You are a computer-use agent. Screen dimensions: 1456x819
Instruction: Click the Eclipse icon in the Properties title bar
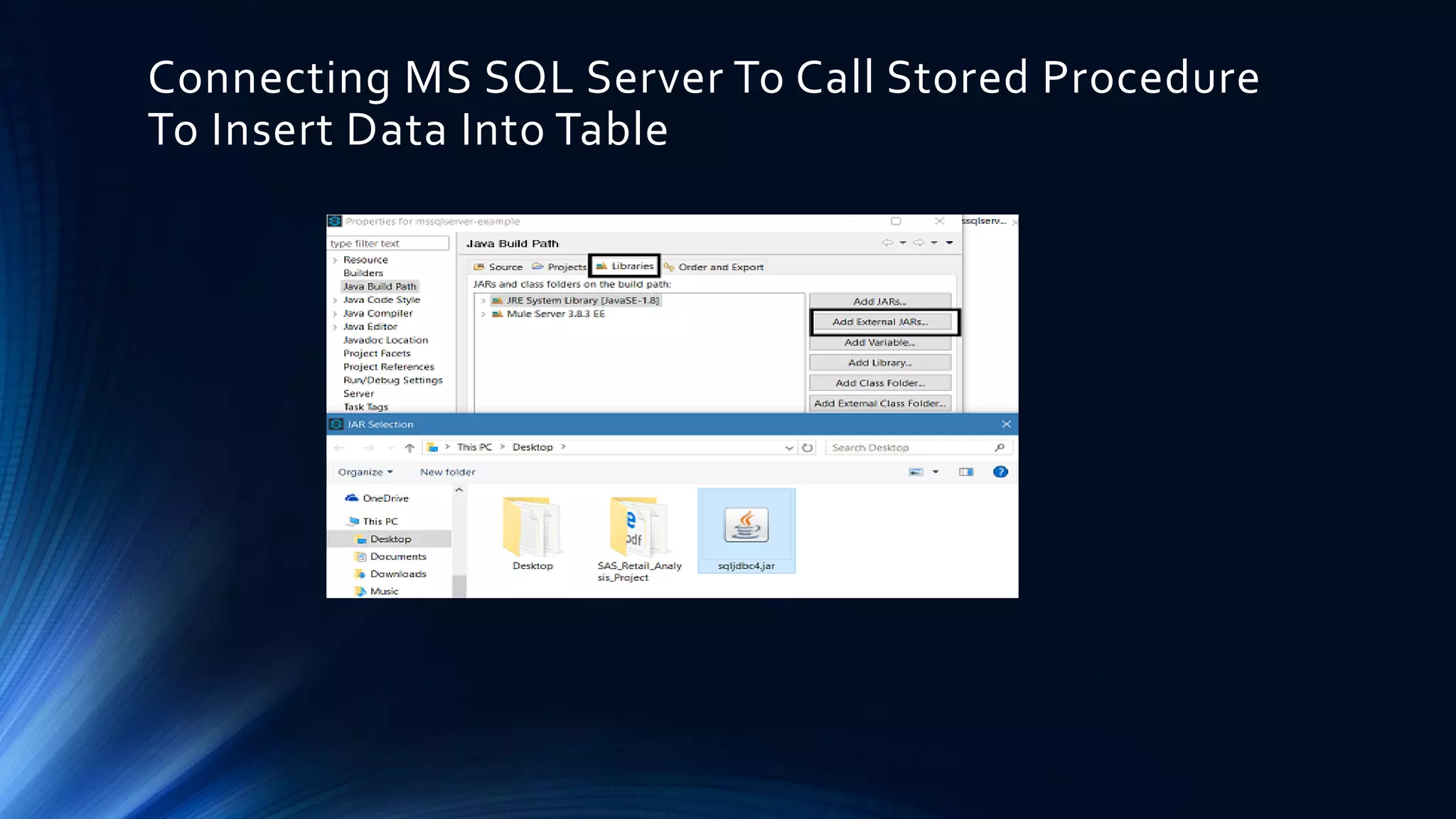[335, 221]
